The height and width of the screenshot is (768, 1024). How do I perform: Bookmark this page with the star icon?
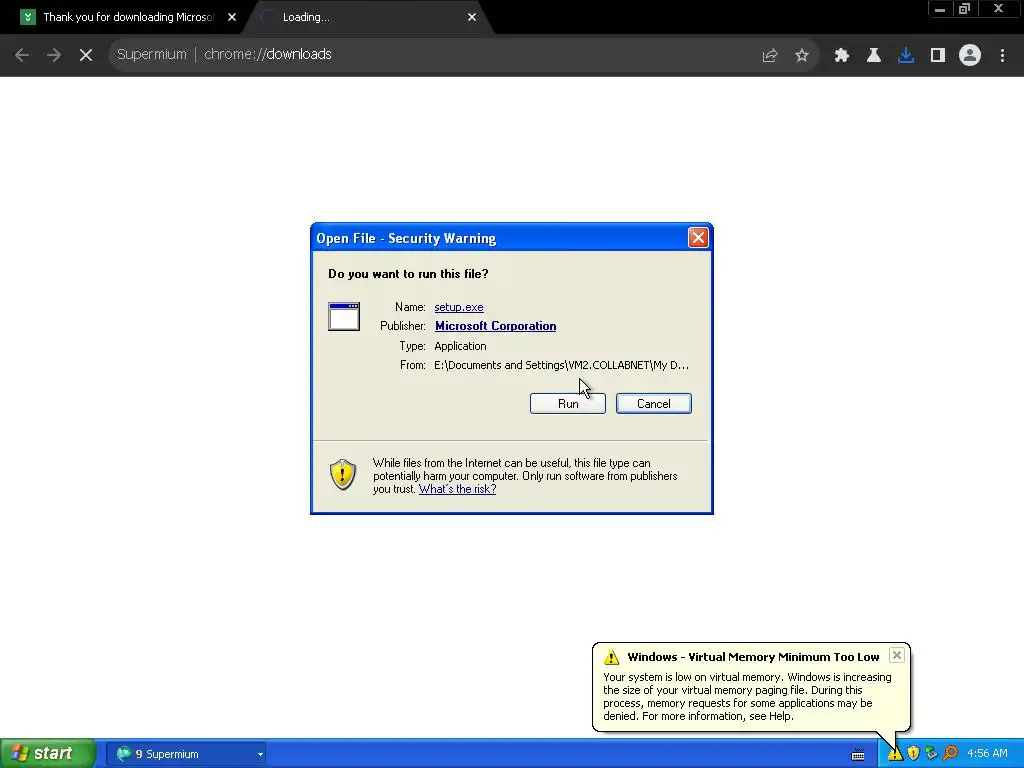(x=802, y=55)
